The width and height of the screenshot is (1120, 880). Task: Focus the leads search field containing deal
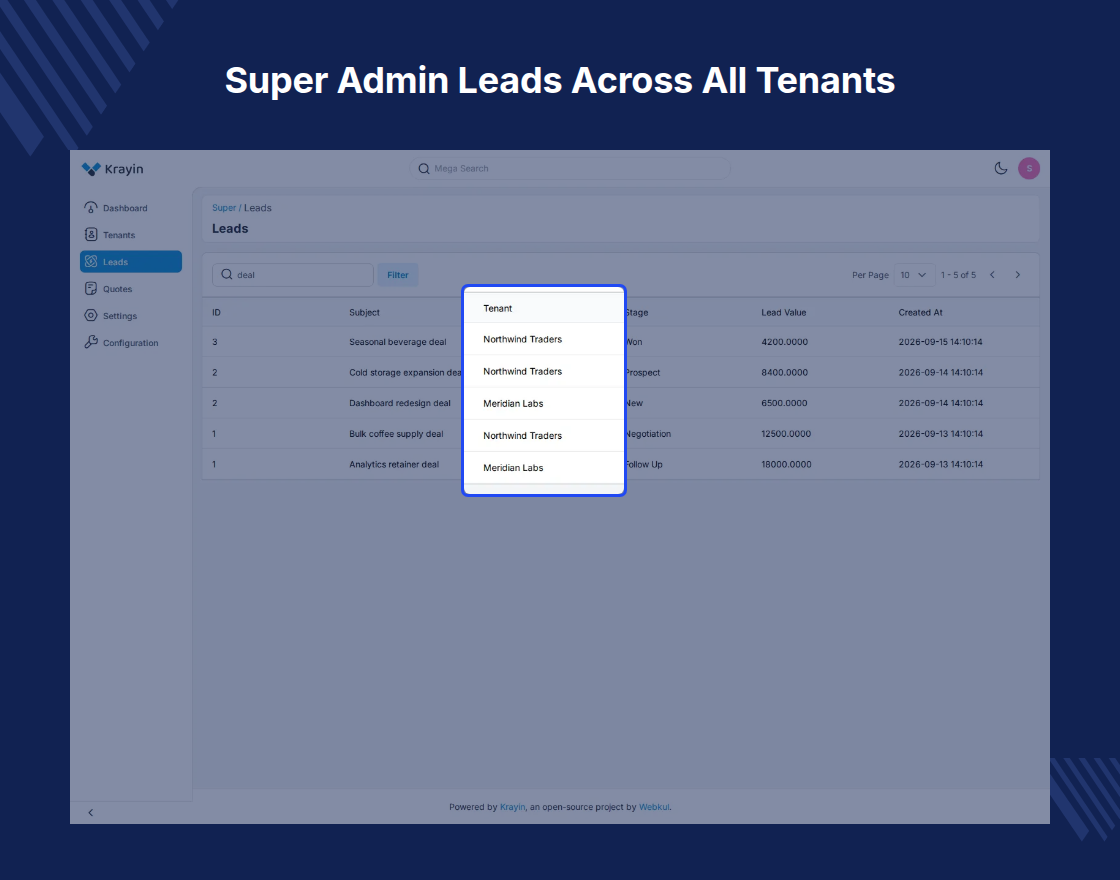(293, 275)
